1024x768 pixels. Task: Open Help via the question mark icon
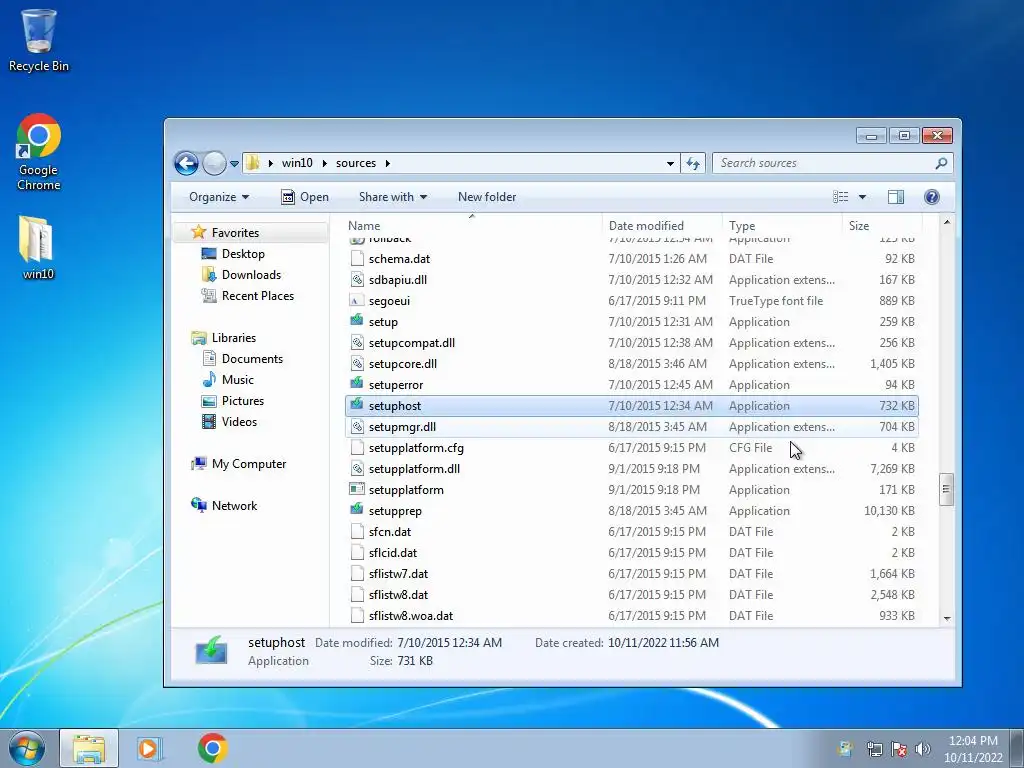[932, 197]
